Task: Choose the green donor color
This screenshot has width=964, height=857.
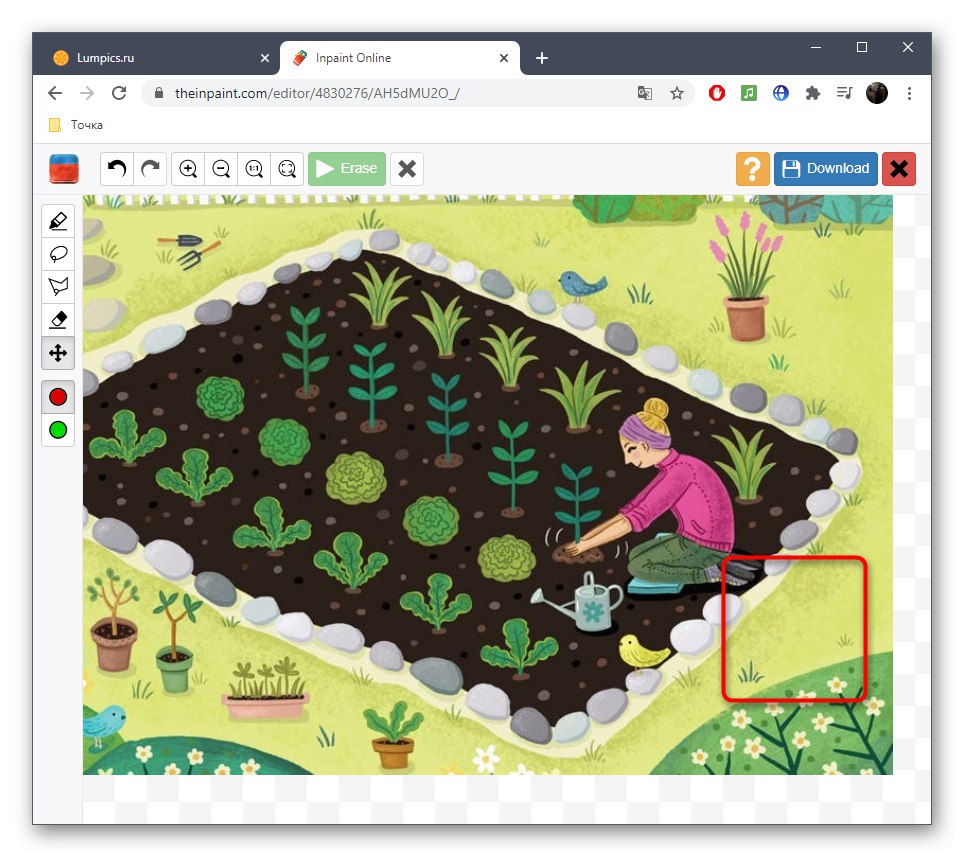Action: pyautogui.click(x=58, y=430)
